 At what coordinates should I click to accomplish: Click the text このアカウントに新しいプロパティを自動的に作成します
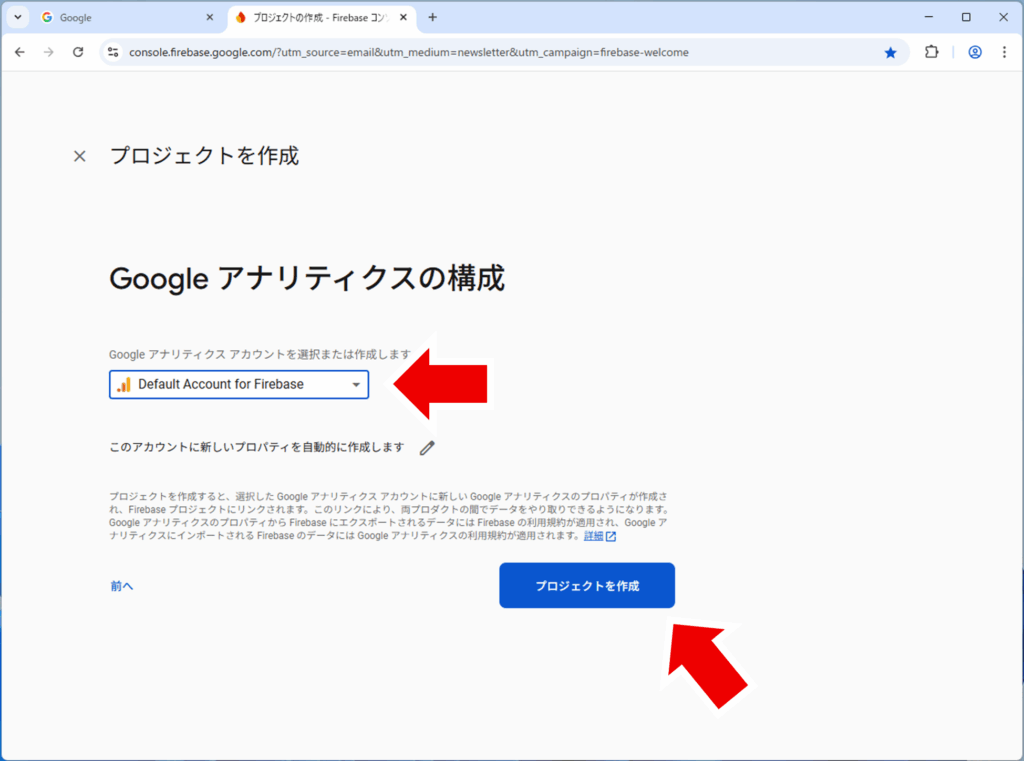point(257,447)
